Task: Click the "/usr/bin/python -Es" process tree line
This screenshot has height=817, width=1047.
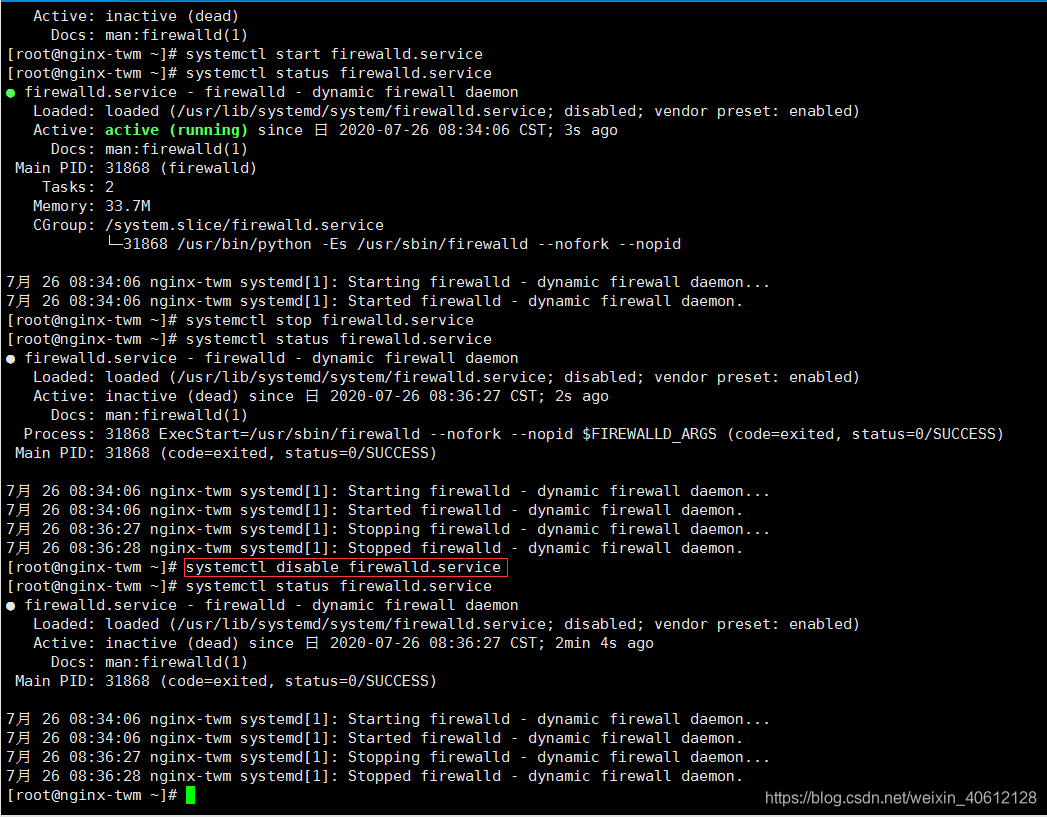Action: (x=394, y=244)
